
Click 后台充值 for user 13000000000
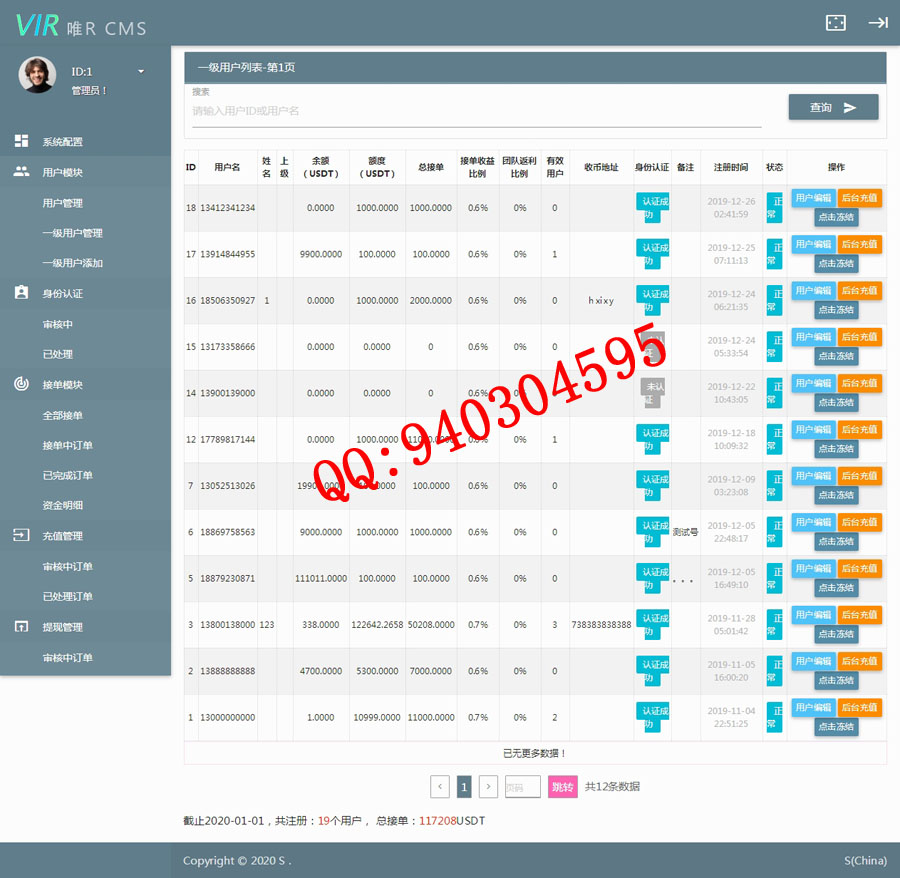click(x=859, y=707)
